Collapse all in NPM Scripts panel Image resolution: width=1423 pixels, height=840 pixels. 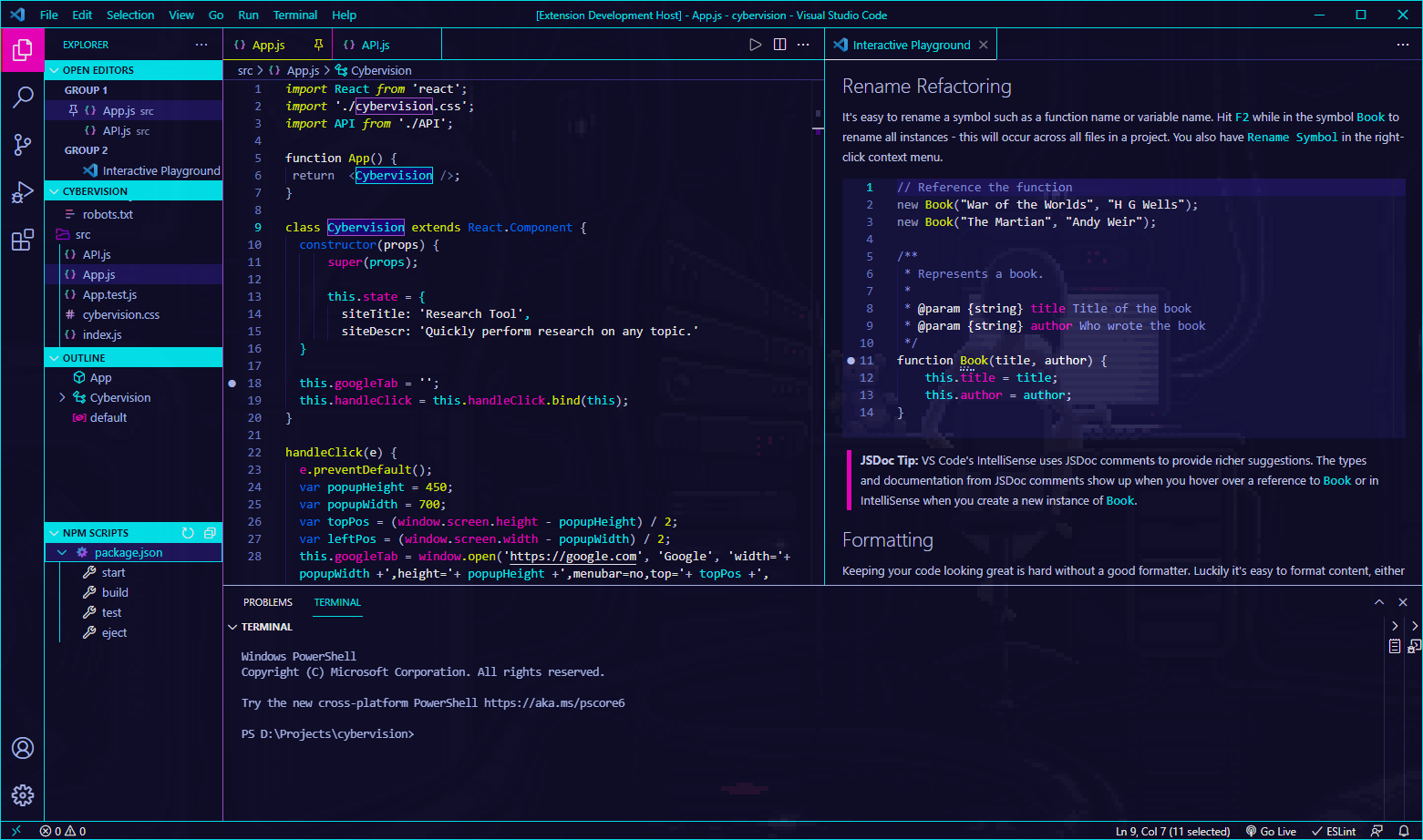(210, 533)
